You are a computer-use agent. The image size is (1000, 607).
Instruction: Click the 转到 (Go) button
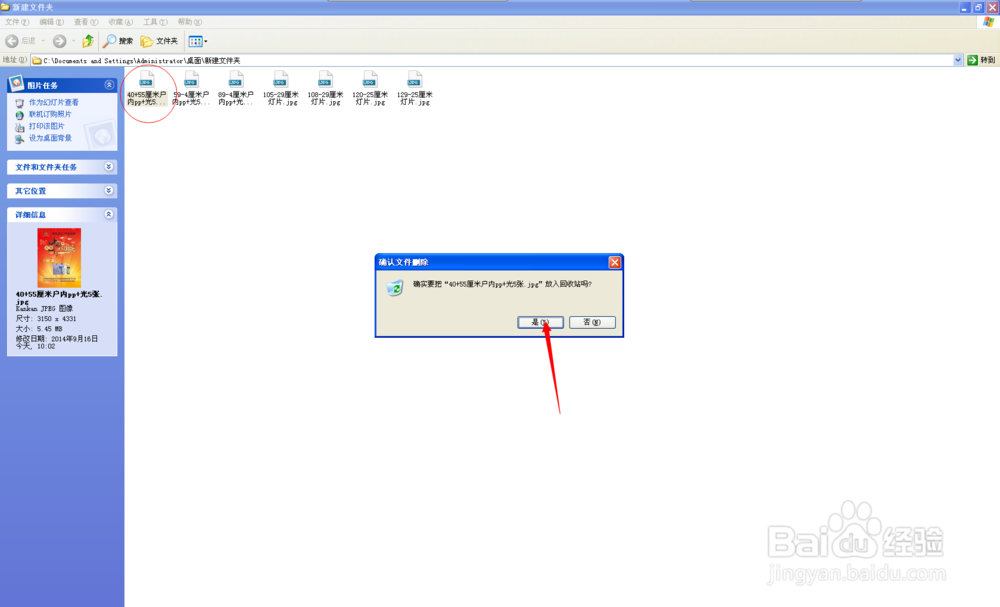point(981,60)
